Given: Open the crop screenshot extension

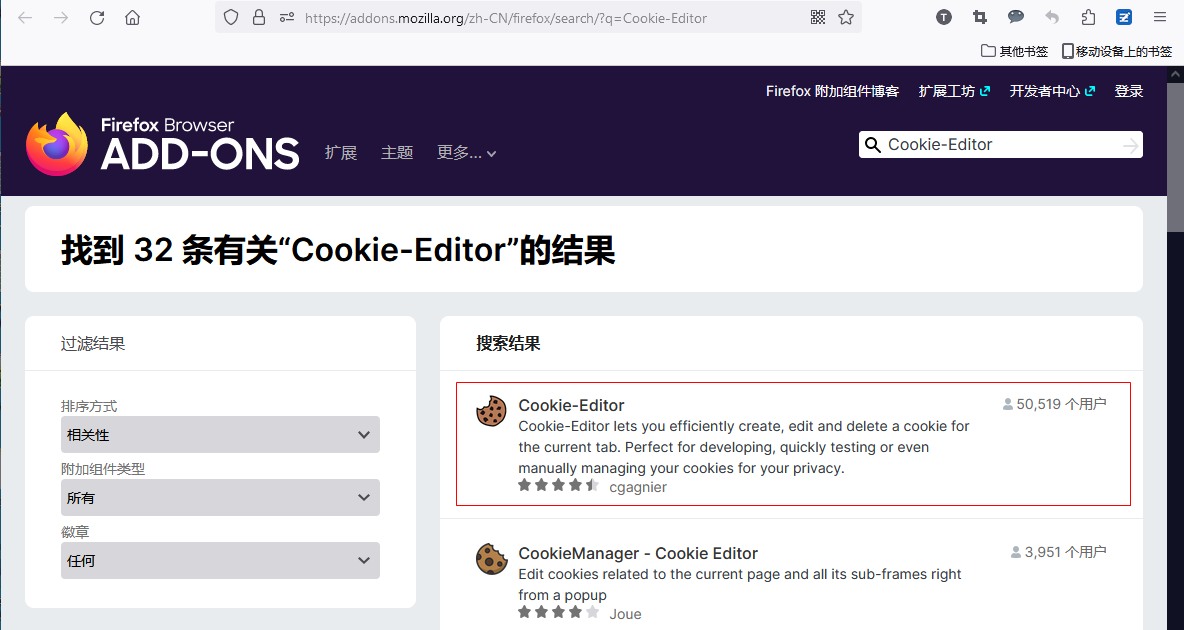Looking at the screenshot, I should (979, 17).
